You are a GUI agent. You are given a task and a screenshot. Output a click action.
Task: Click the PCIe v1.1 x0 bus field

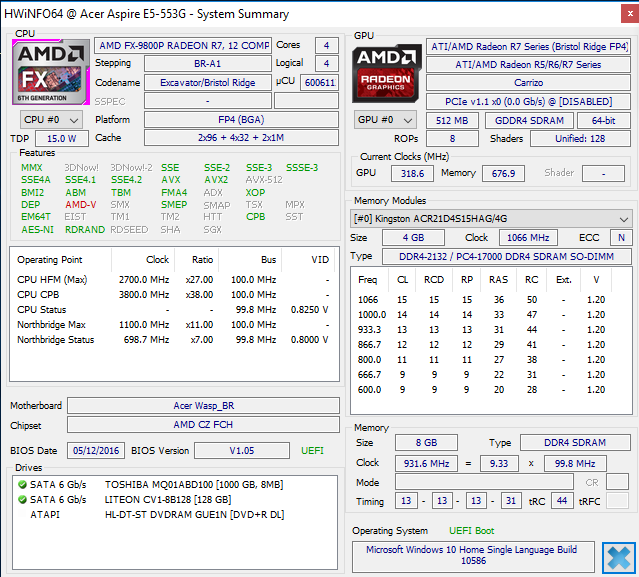(x=530, y=102)
